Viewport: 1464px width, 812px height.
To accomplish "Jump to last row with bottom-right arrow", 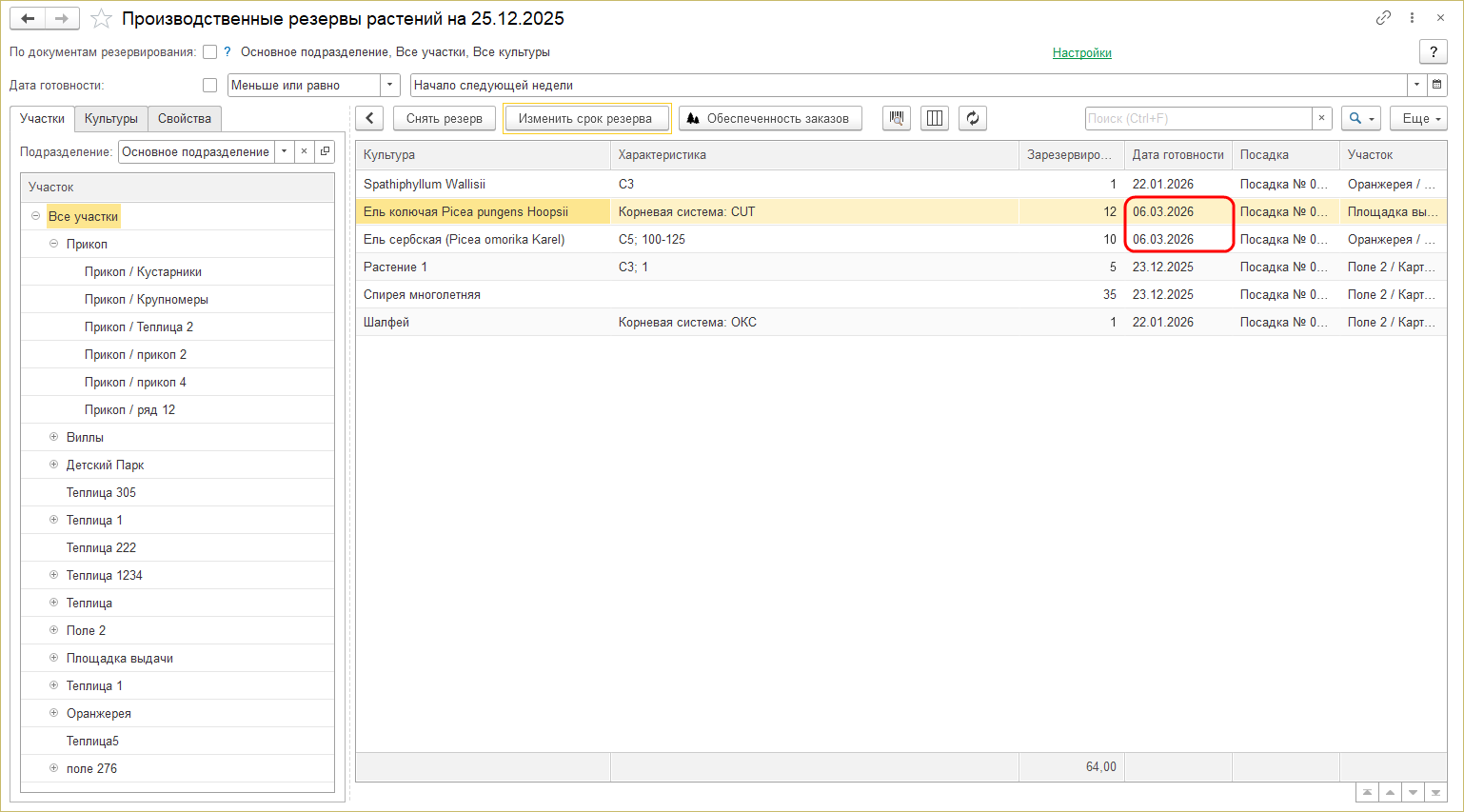I will coord(1435,792).
